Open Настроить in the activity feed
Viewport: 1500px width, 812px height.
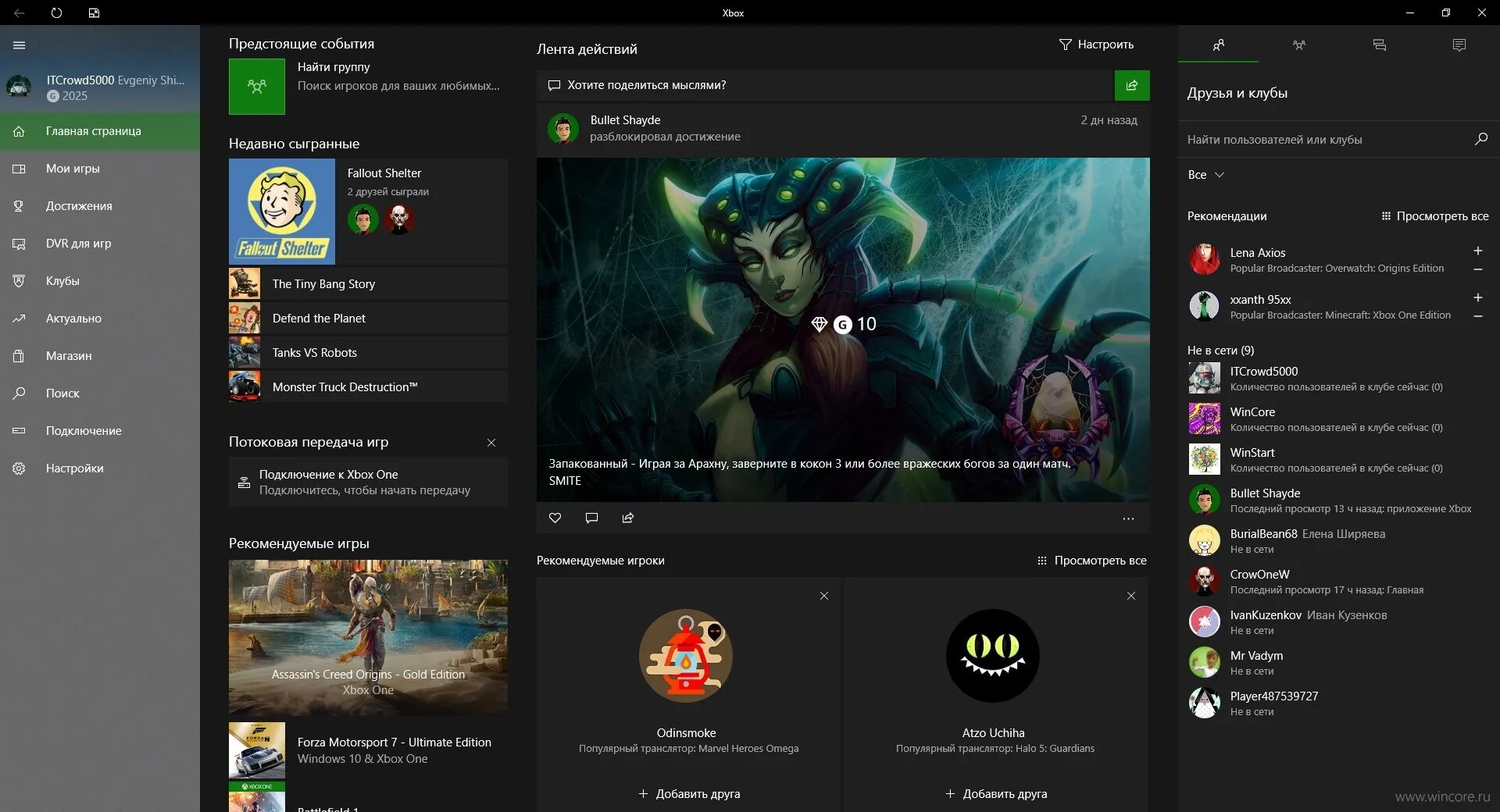(x=1097, y=45)
